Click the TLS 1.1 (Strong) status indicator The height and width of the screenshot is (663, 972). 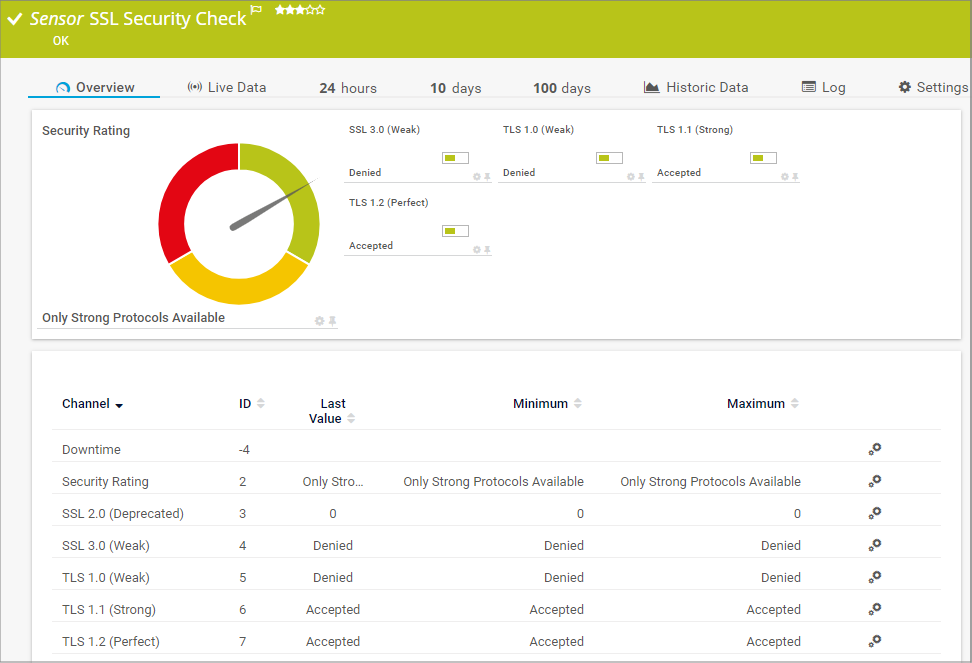763,158
